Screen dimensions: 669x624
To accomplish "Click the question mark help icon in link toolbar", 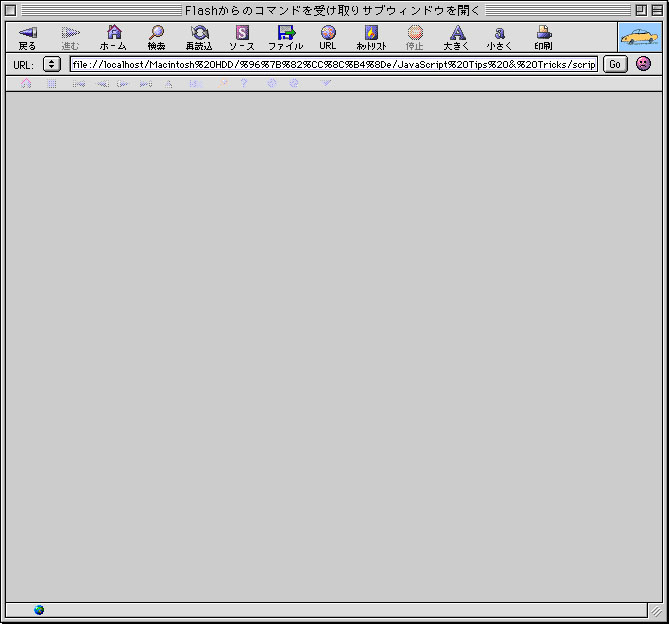I will pos(244,83).
